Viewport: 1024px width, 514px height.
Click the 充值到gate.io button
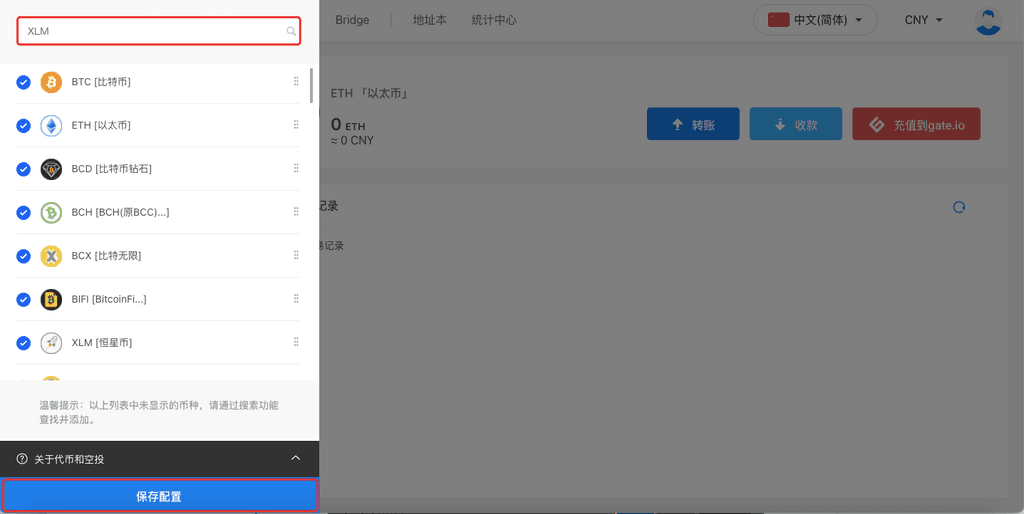pyautogui.click(x=916, y=125)
